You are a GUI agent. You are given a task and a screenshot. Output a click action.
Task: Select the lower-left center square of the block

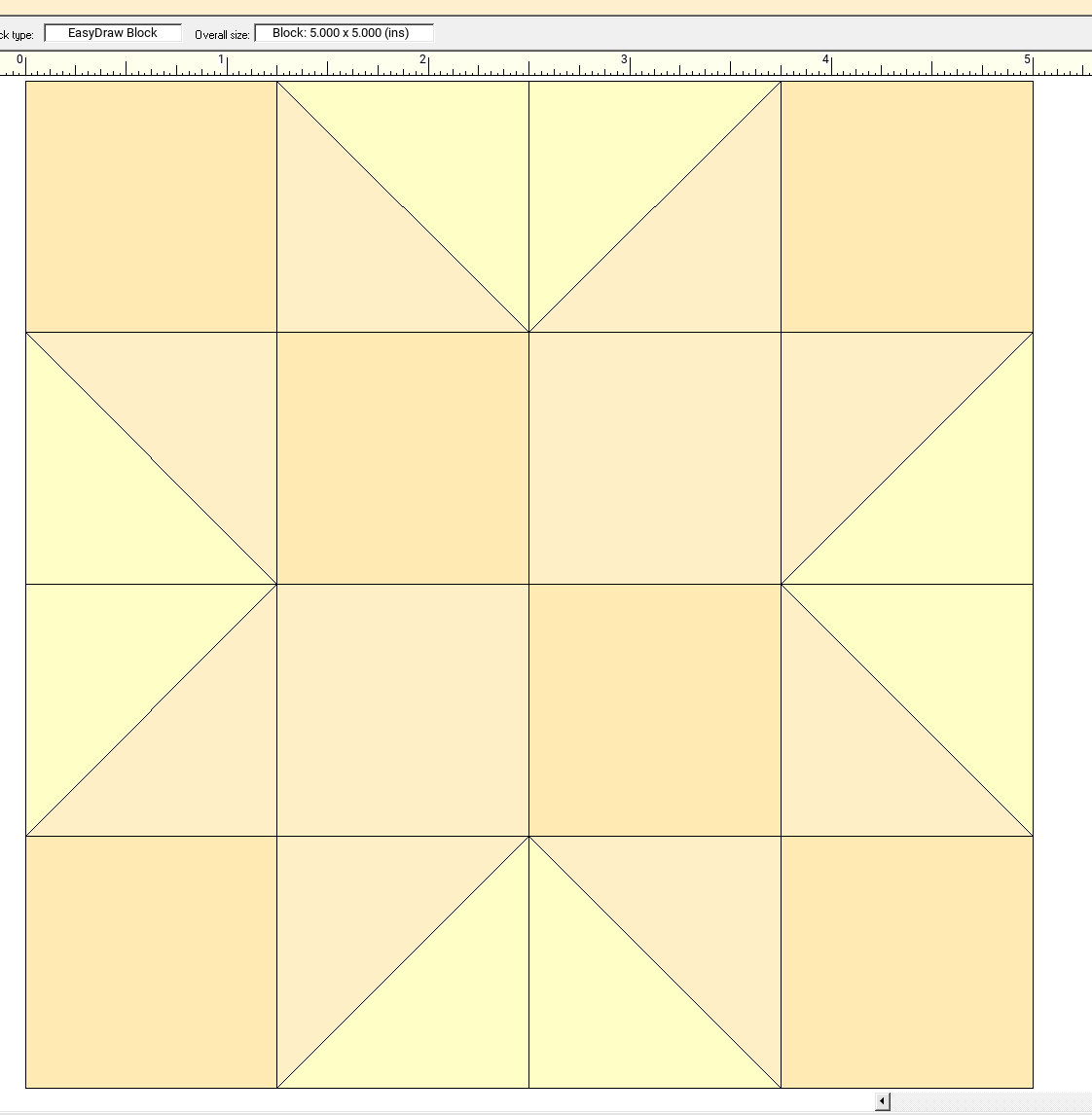point(403,709)
